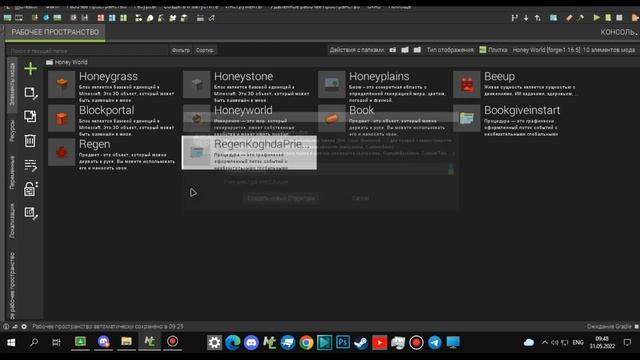Switch to the КОНСОЛЬ tab
Screen dimensions: 640x360
coord(618,32)
